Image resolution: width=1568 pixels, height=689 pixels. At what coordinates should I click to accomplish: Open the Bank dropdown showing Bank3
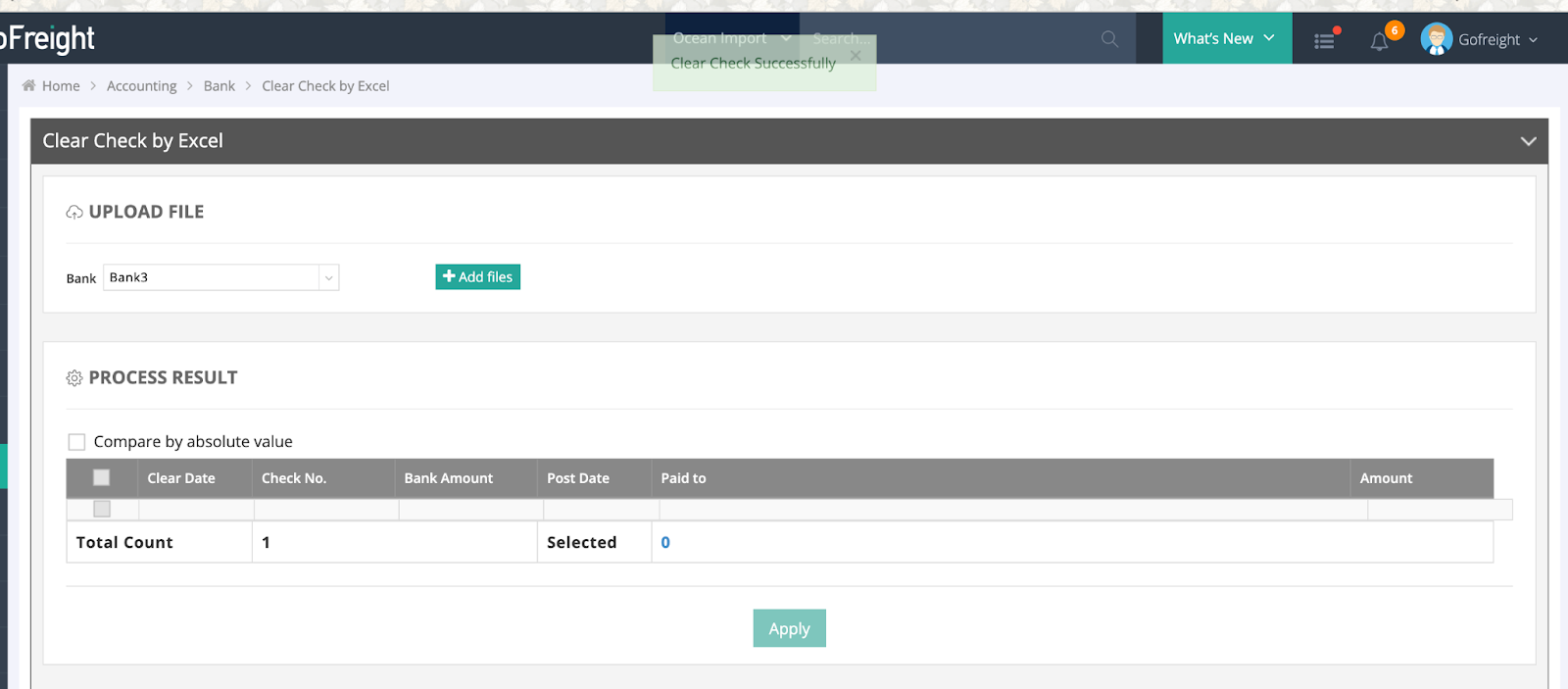click(220, 277)
